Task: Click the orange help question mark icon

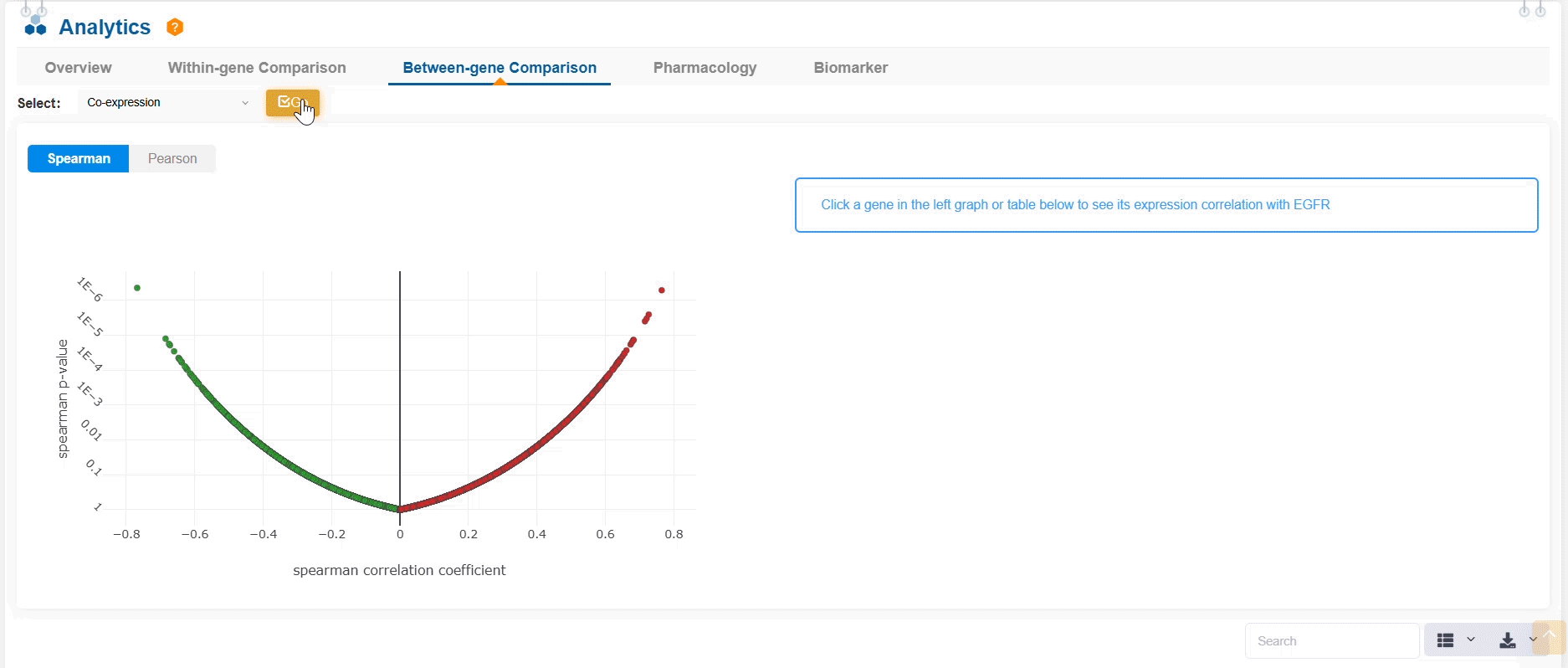Action: (175, 28)
